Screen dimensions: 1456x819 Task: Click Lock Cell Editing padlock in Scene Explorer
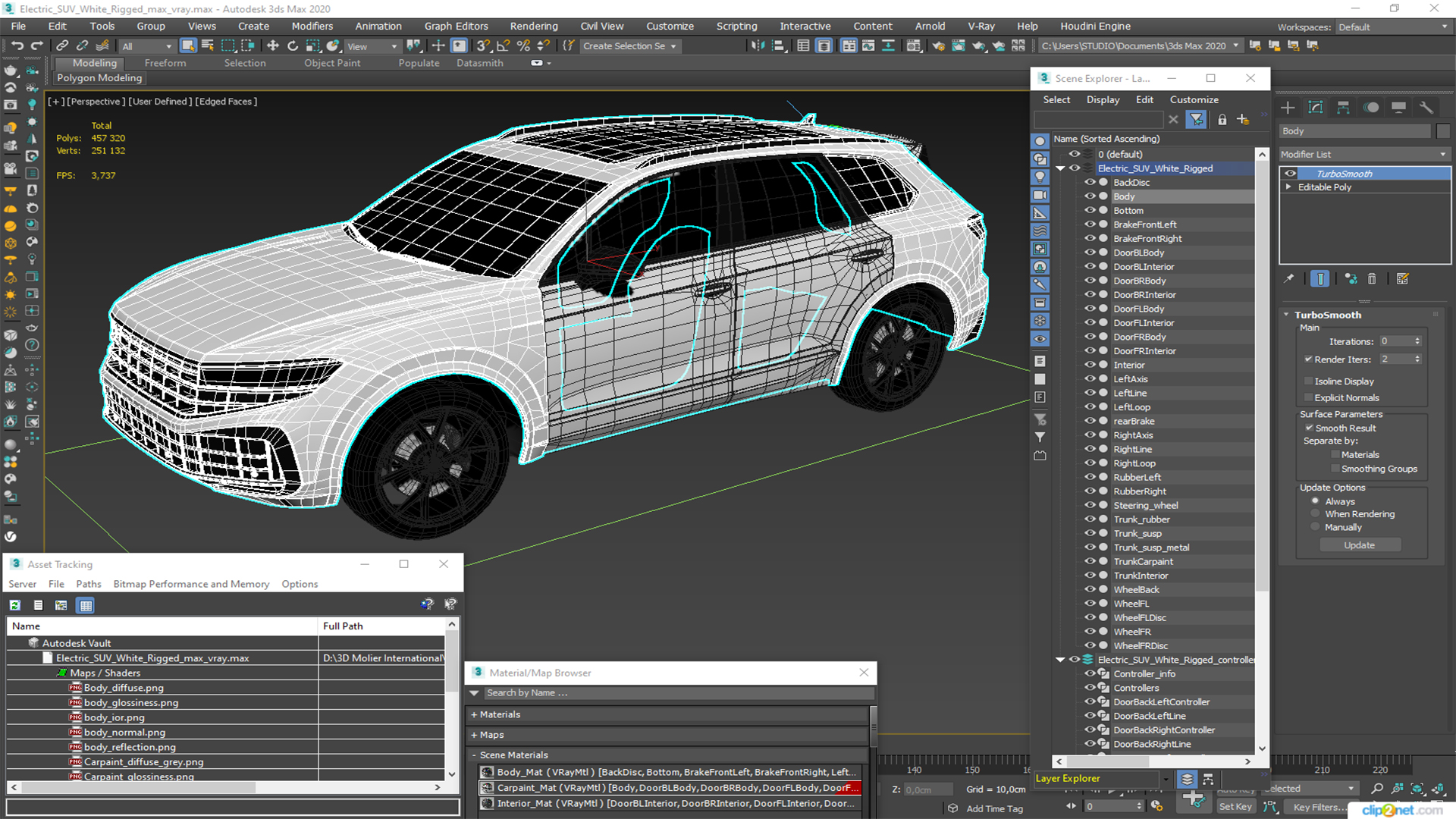pyautogui.click(x=1222, y=120)
